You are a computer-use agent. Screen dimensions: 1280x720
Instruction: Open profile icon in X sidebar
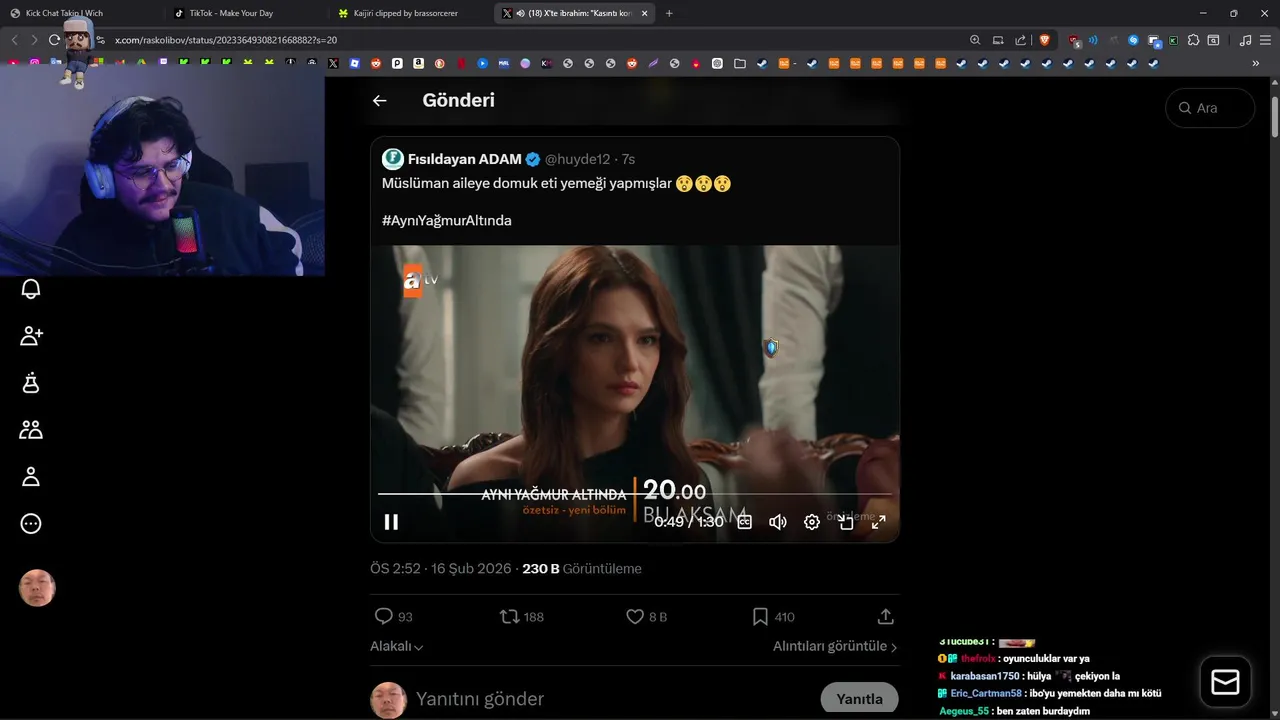coord(31,477)
